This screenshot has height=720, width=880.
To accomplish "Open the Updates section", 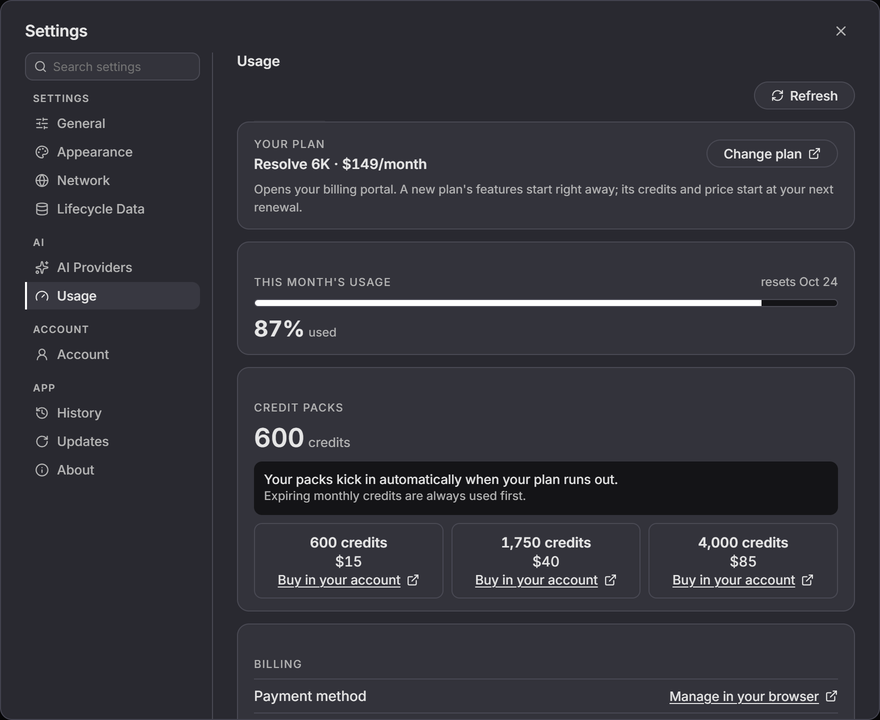I will pos(112,442).
